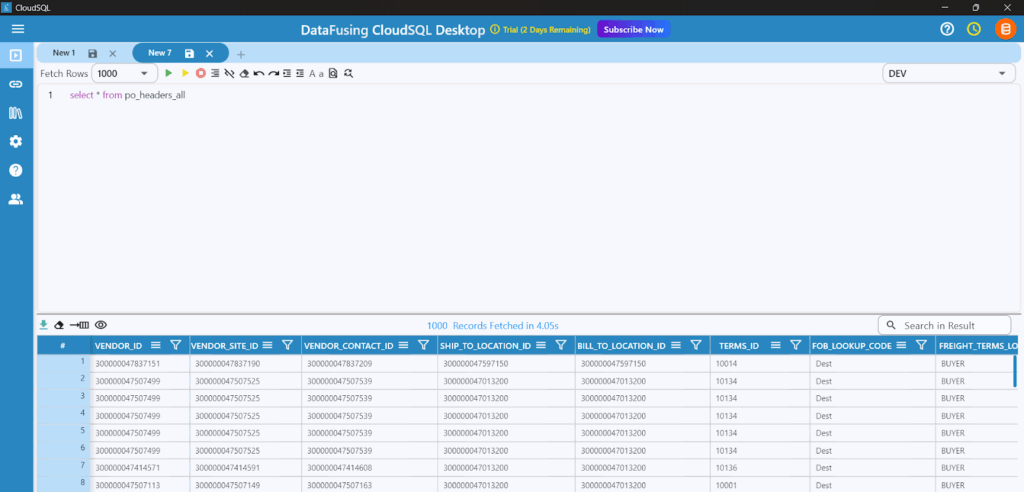The height and width of the screenshot is (492, 1024).
Task: Filter the VENDOR_ID column
Action: coord(175,345)
